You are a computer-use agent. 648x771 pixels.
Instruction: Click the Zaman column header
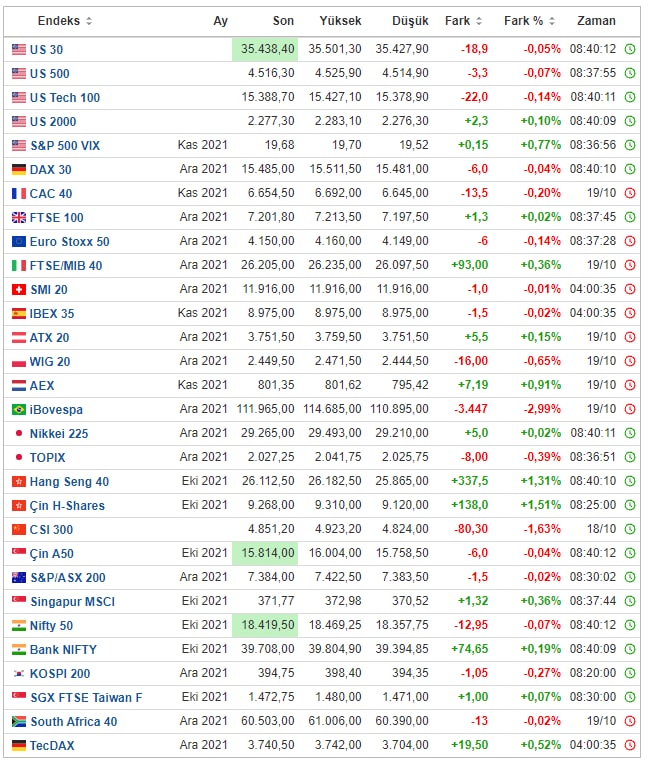pyautogui.click(x=596, y=21)
